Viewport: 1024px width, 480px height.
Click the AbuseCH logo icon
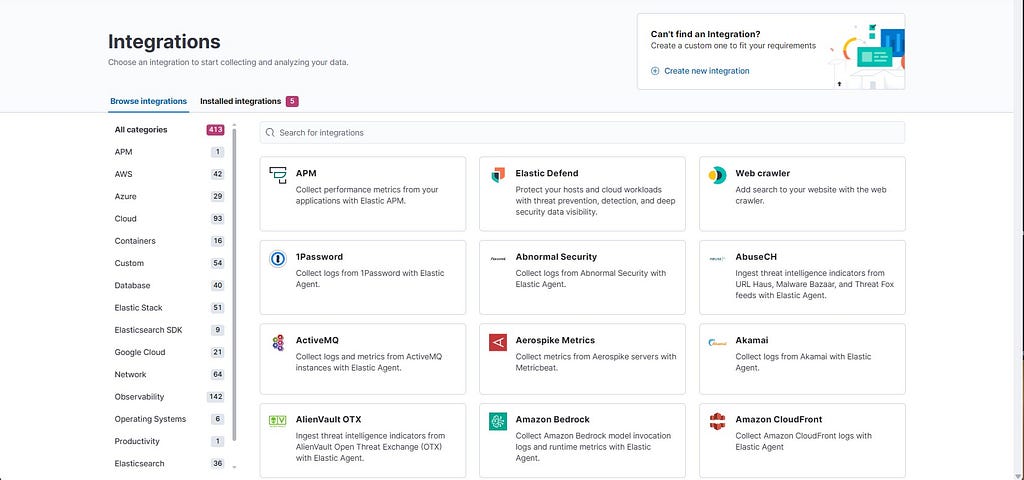click(x=717, y=259)
